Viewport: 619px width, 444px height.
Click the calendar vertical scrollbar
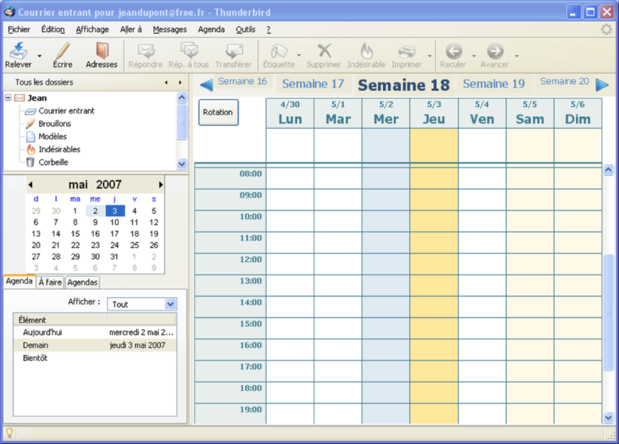608,290
